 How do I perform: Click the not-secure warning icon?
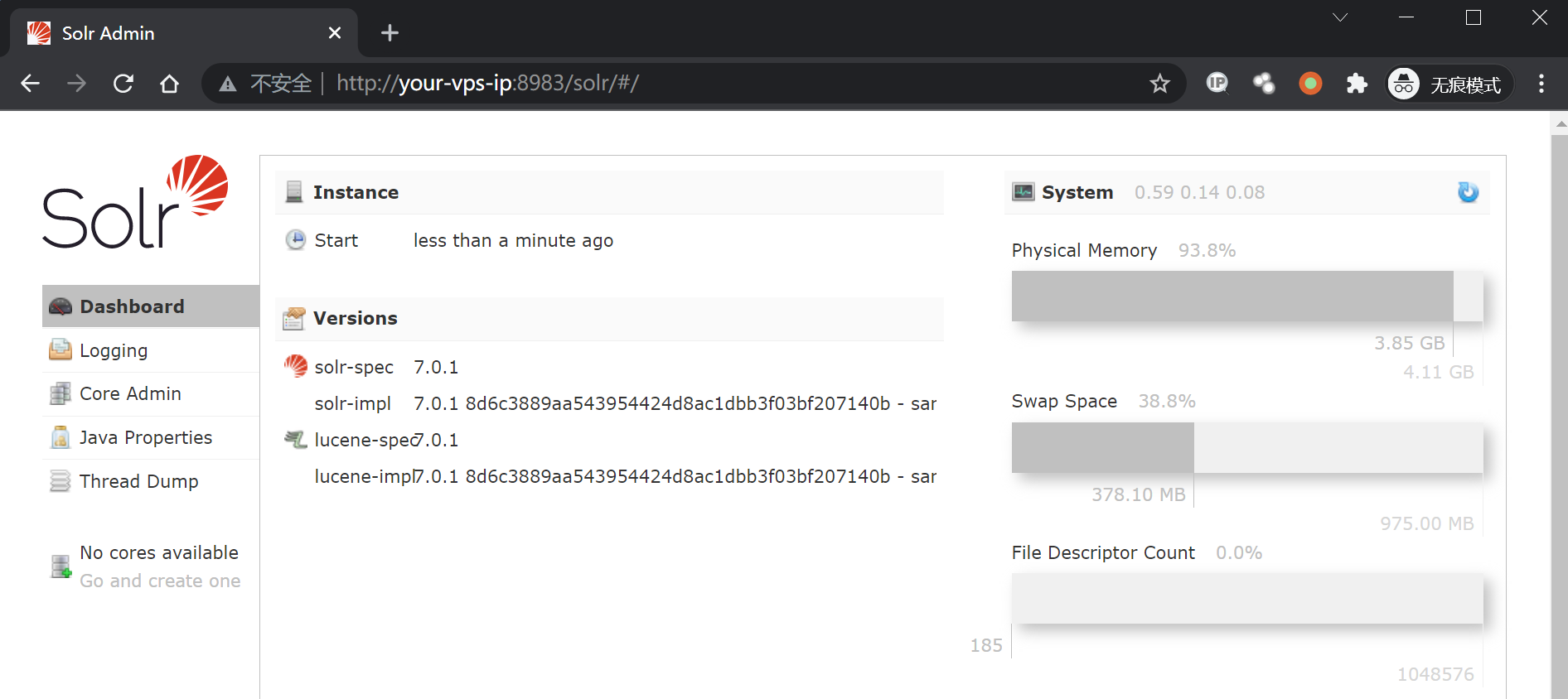(x=228, y=84)
